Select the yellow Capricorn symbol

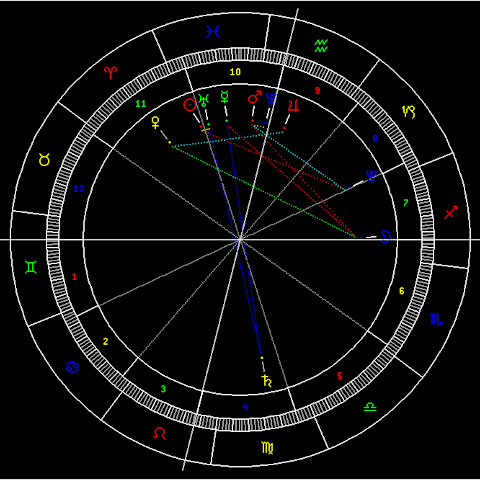[409, 112]
